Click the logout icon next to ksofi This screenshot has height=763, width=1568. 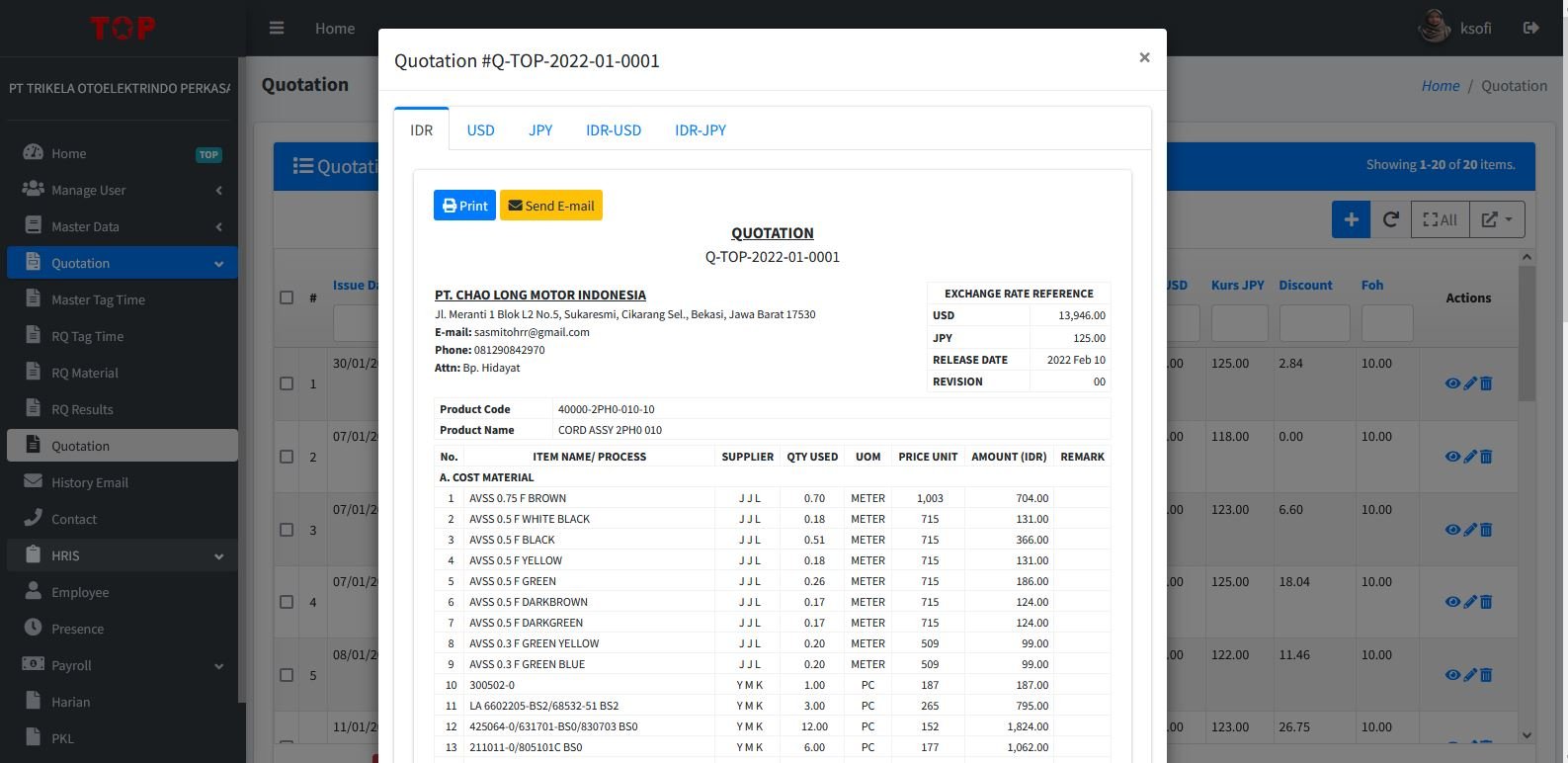(x=1530, y=28)
